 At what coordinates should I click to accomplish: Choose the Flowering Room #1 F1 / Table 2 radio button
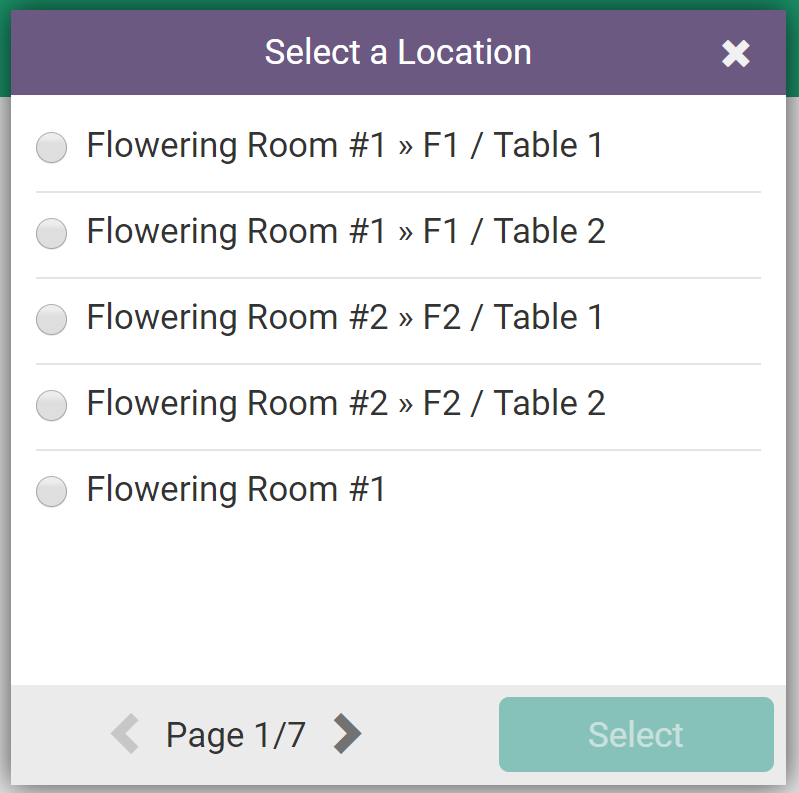[x=51, y=234]
